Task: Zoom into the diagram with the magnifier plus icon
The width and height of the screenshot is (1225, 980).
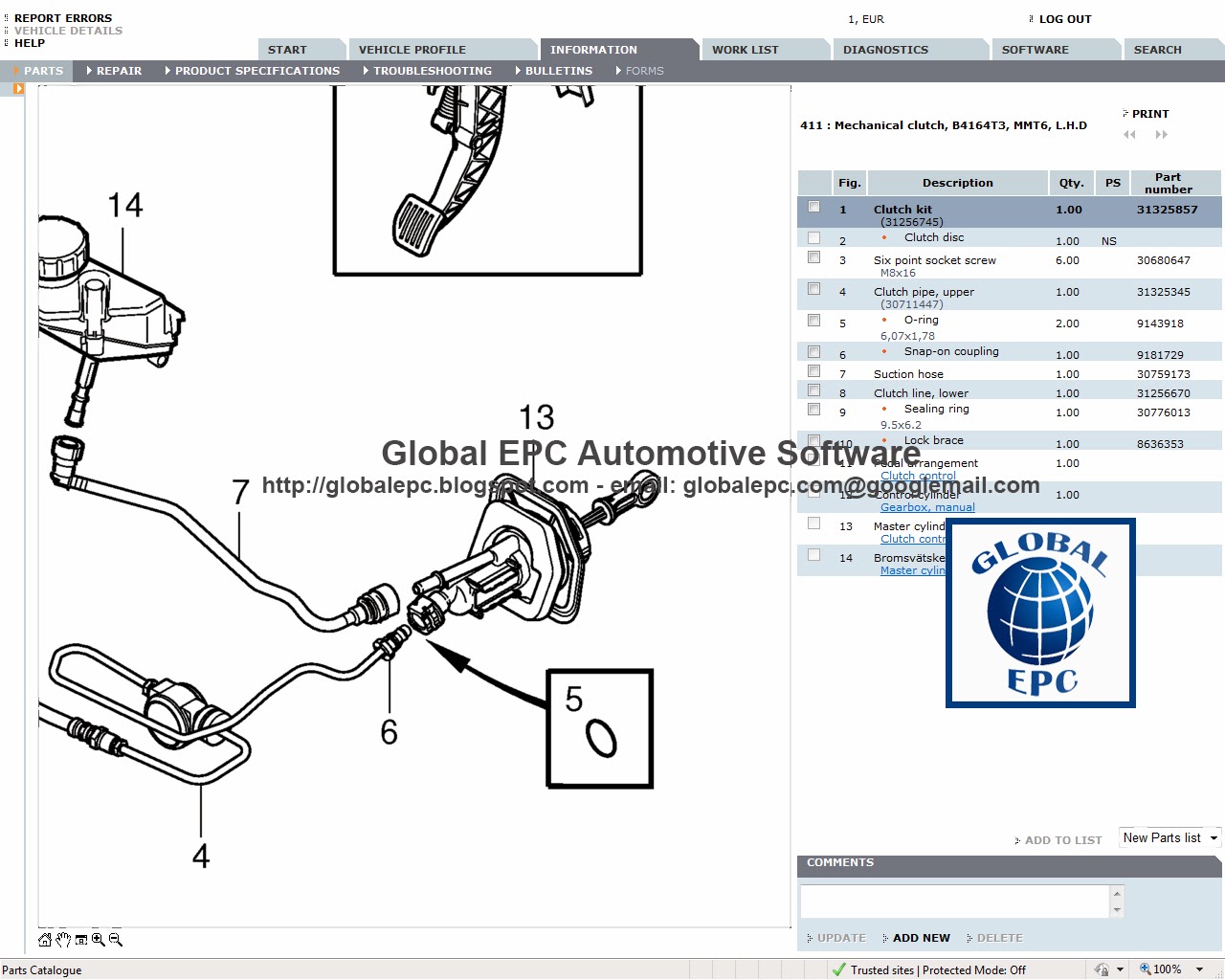Action: (99, 940)
